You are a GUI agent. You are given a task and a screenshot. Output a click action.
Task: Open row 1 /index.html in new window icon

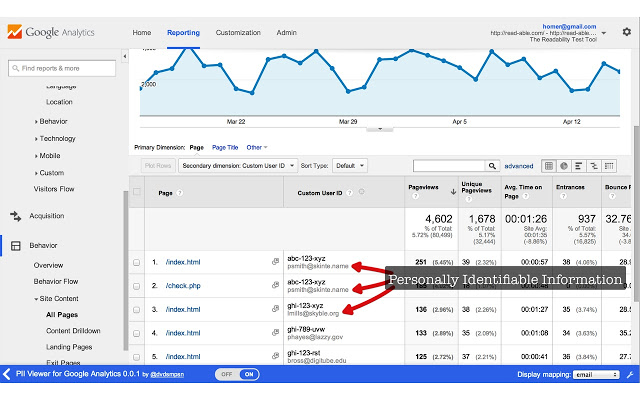[276, 261]
